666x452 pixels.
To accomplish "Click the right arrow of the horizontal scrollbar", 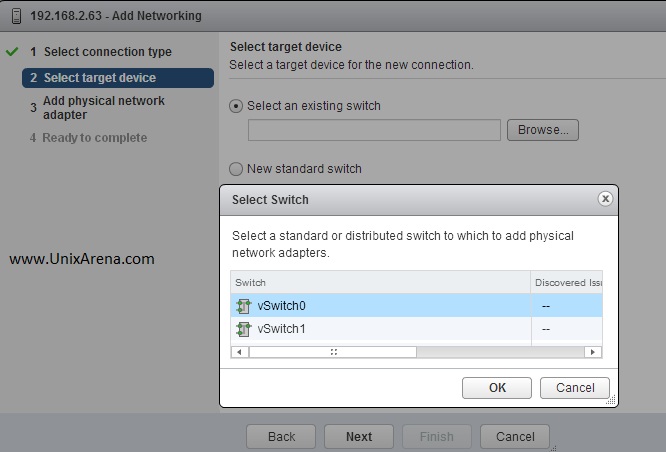I will pyautogui.click(x=593, y=352).
